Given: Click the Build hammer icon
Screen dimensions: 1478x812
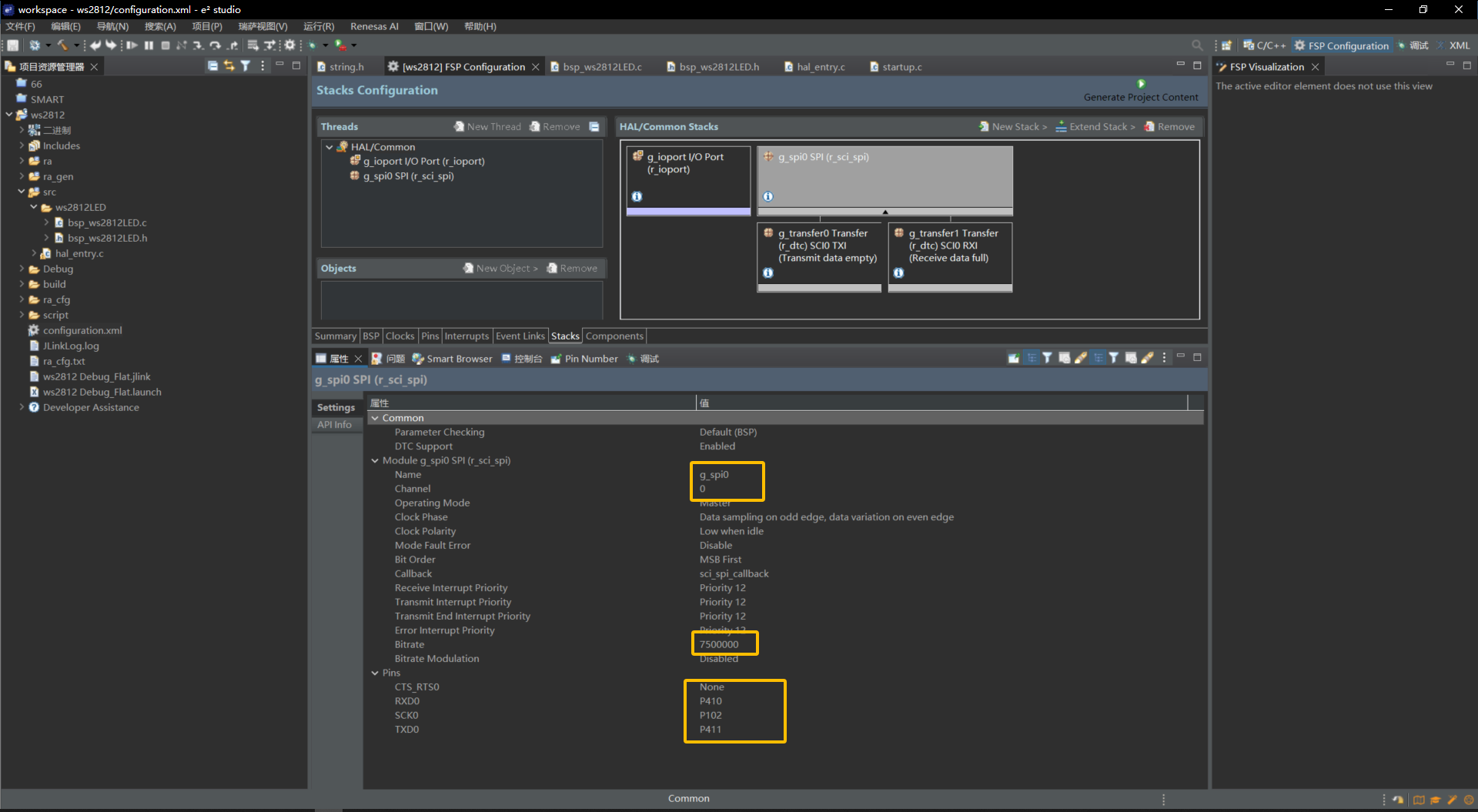Looking at the screenshot, I should (x=62, y=45).
